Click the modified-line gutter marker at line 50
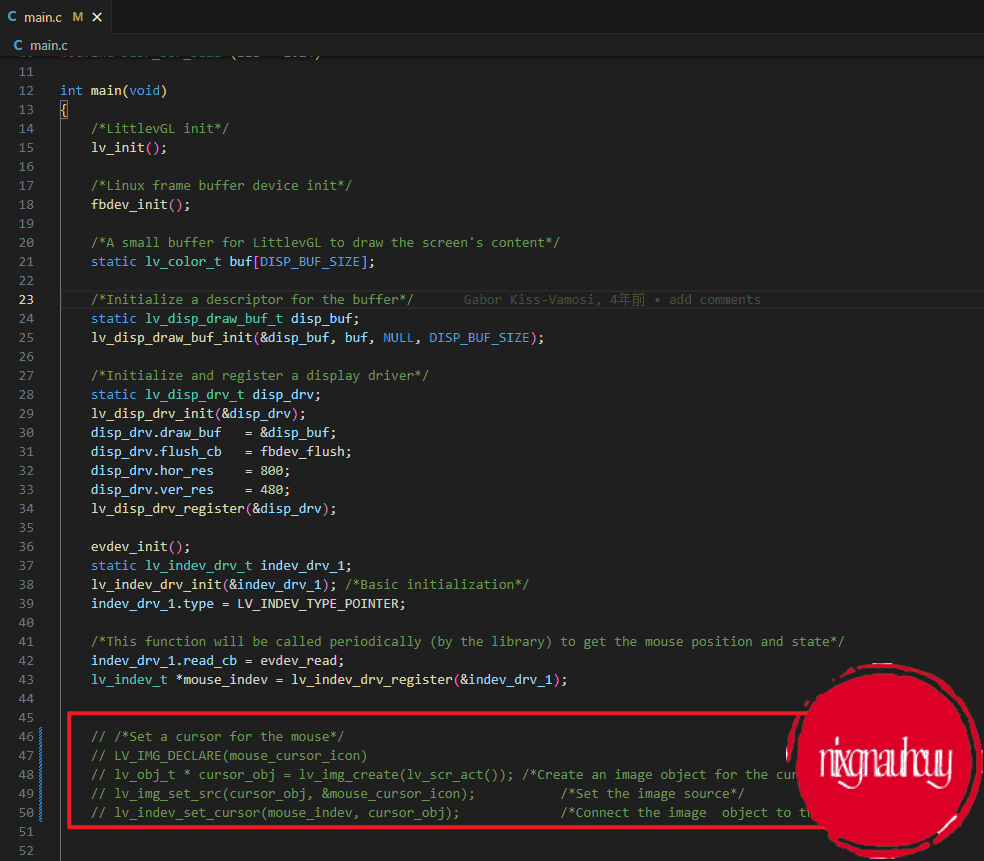This screenshot has width=984, height=861. point(40,812)
